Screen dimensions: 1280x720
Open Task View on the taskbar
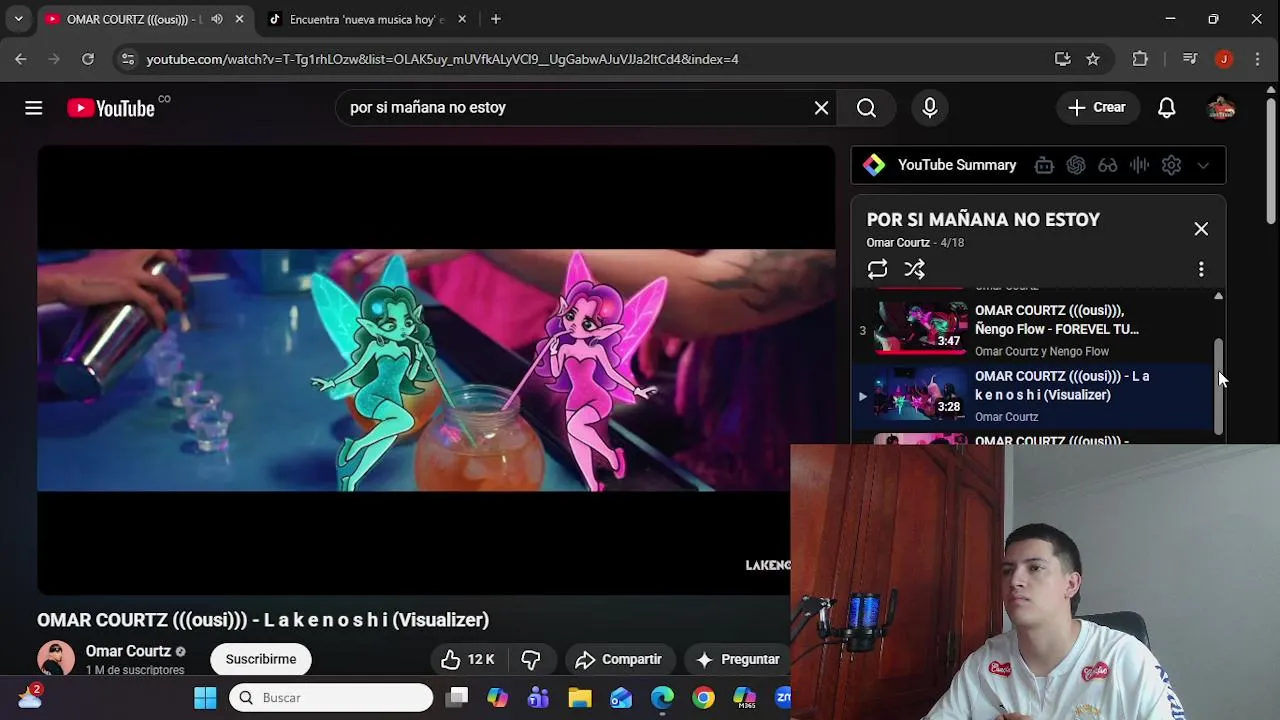point(457,697)
